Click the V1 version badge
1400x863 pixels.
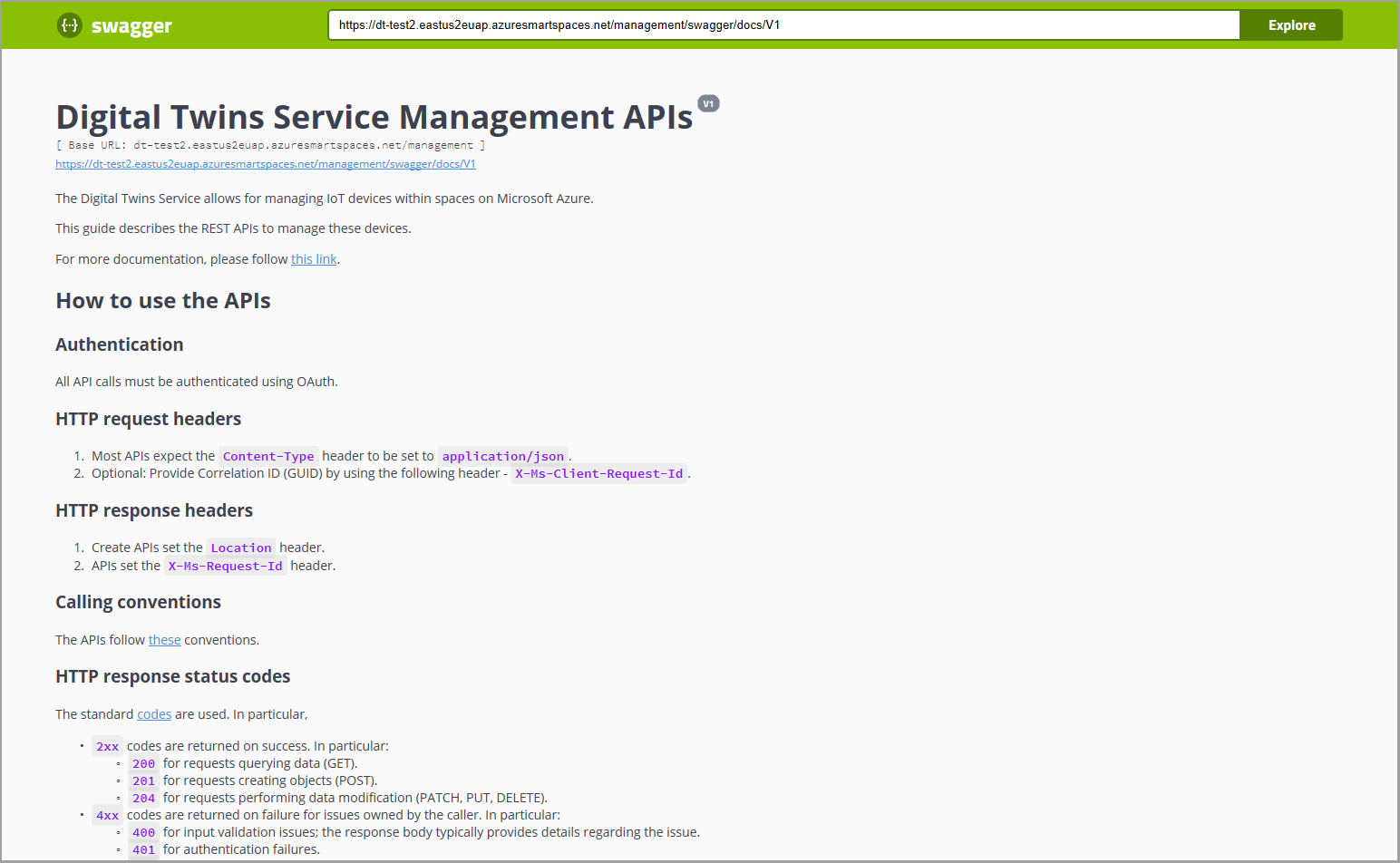708,103
